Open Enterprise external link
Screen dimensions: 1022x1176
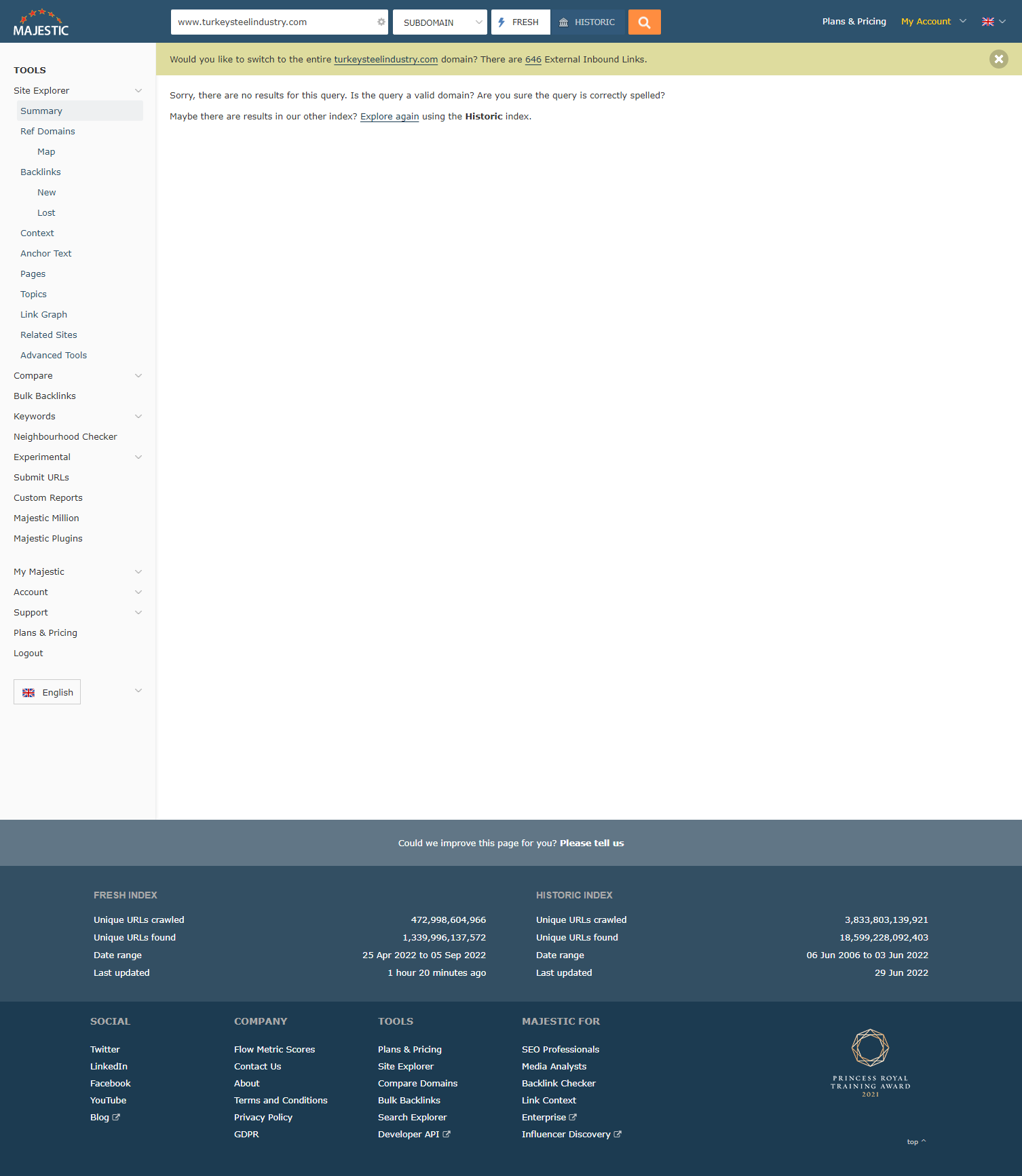[x=549, y=1118]
